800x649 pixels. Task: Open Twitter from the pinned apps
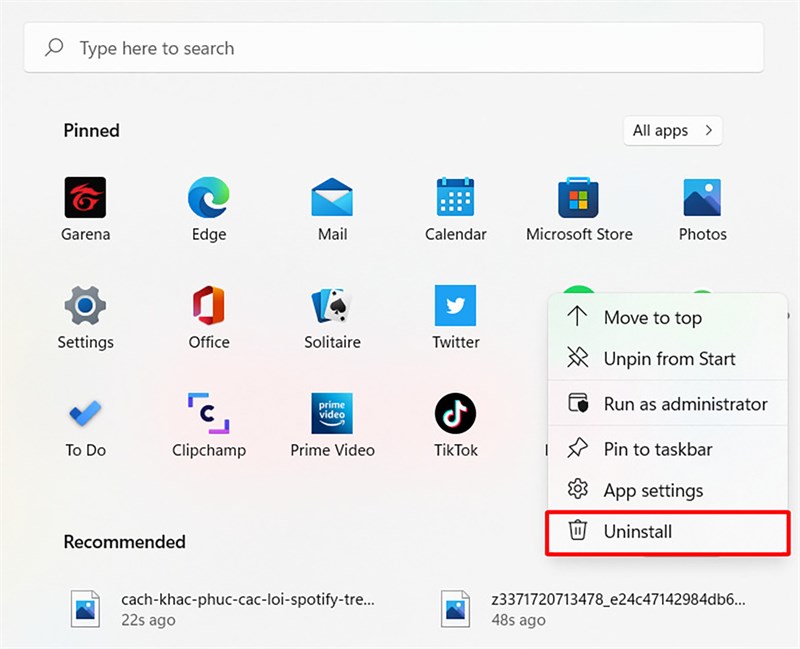click(455, 309)
